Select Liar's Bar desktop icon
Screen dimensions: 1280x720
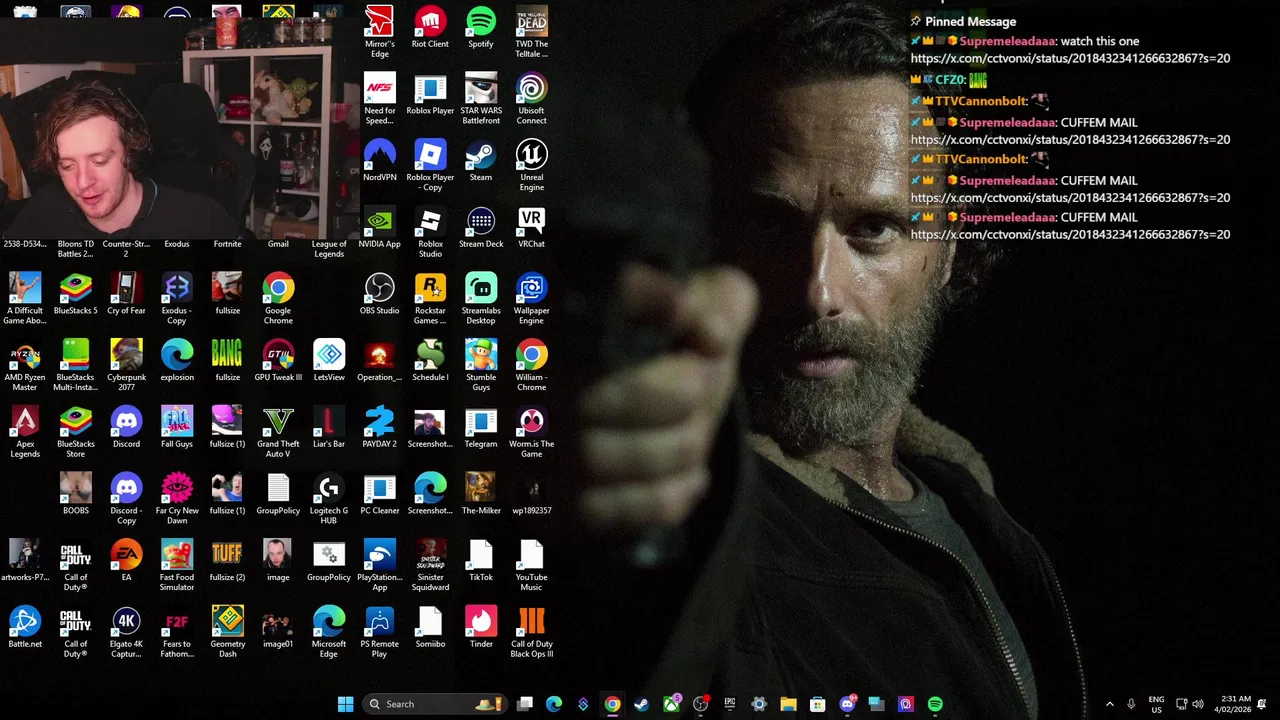(x=329, y=427)
